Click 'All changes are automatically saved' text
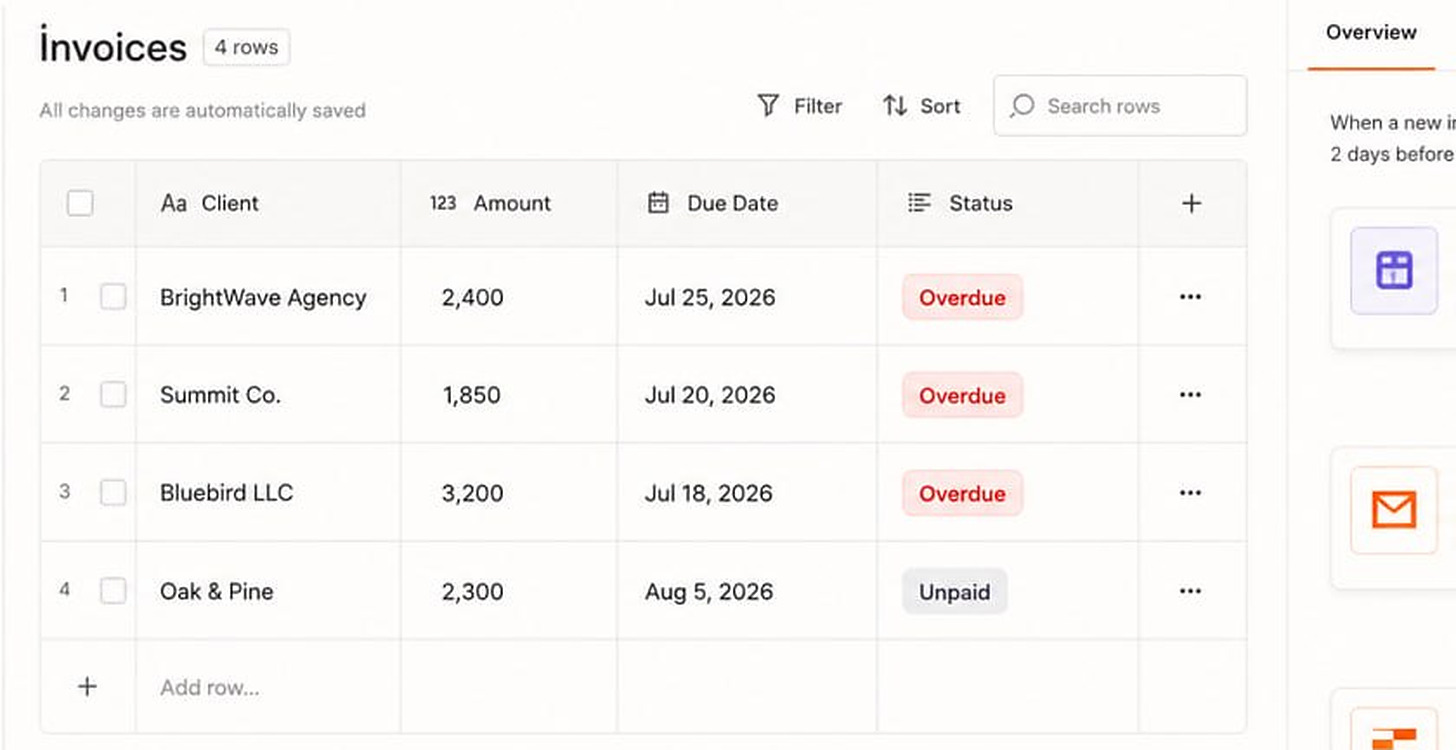 click(x=202, y=110)
